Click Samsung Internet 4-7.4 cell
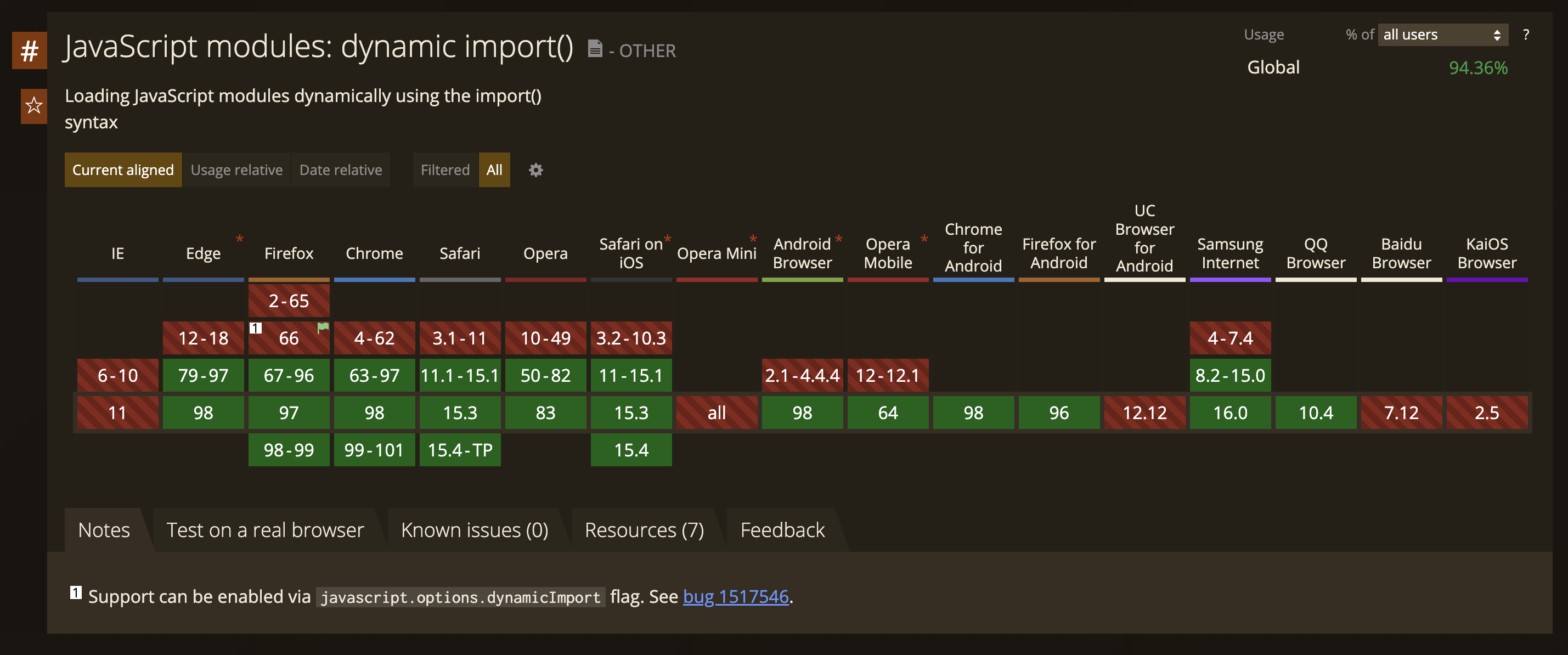Image resolution: width=1568 pixels, height=655 pixels. (x=1230, y=338)
